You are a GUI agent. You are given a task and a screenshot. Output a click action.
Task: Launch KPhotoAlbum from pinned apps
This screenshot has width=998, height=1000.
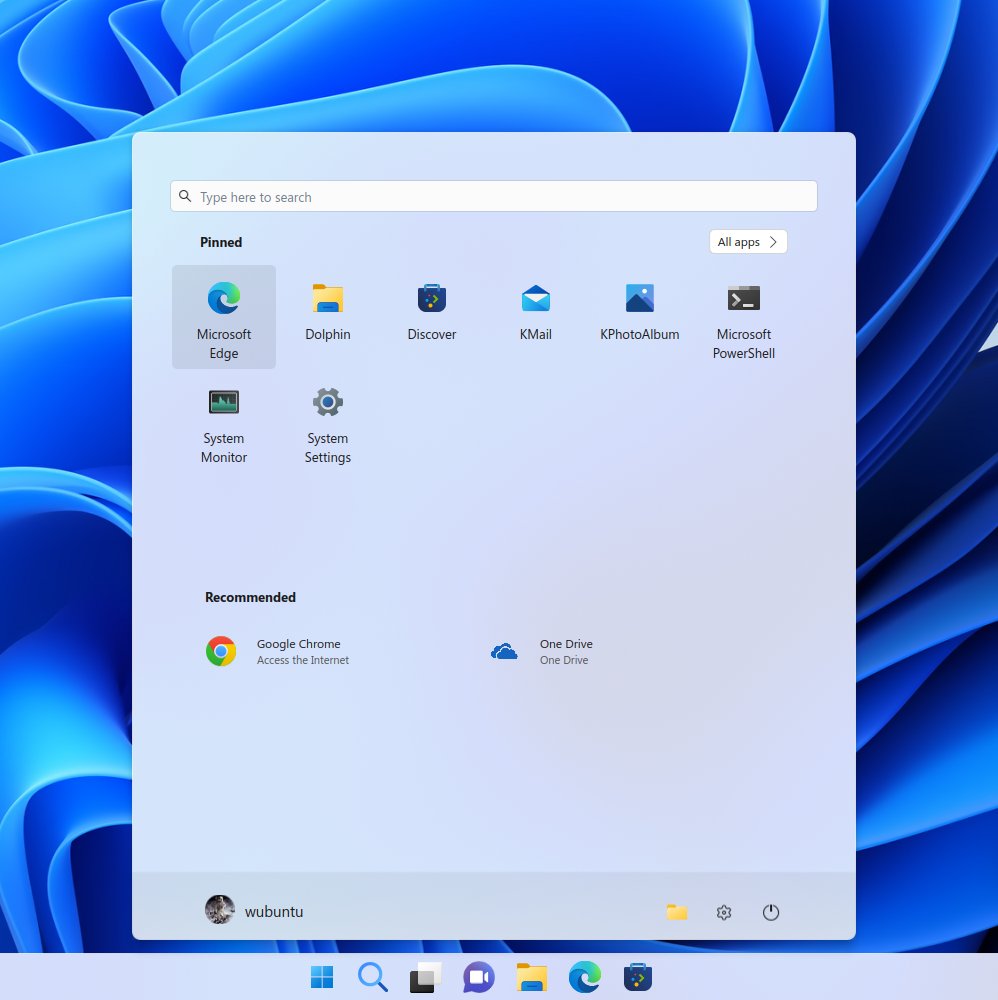(640, 317)
